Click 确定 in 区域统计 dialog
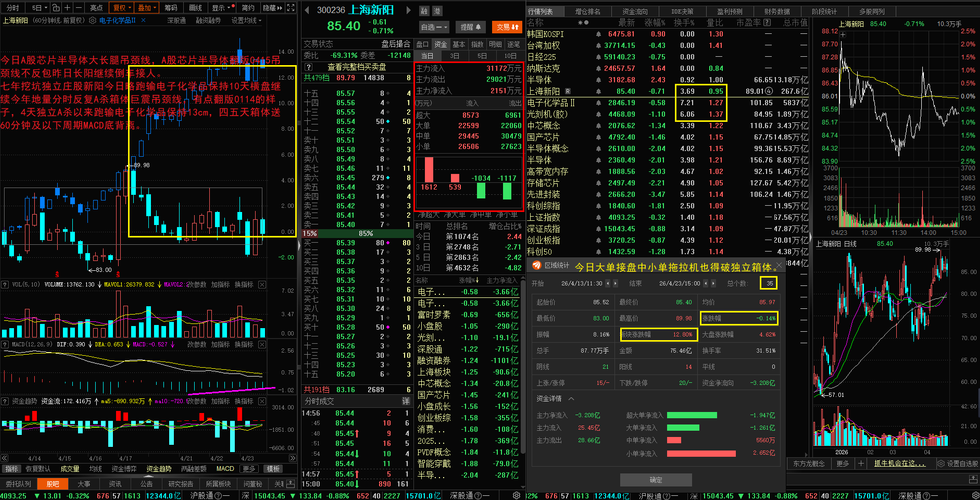The image size is (980, 500). tap(656, 479)
